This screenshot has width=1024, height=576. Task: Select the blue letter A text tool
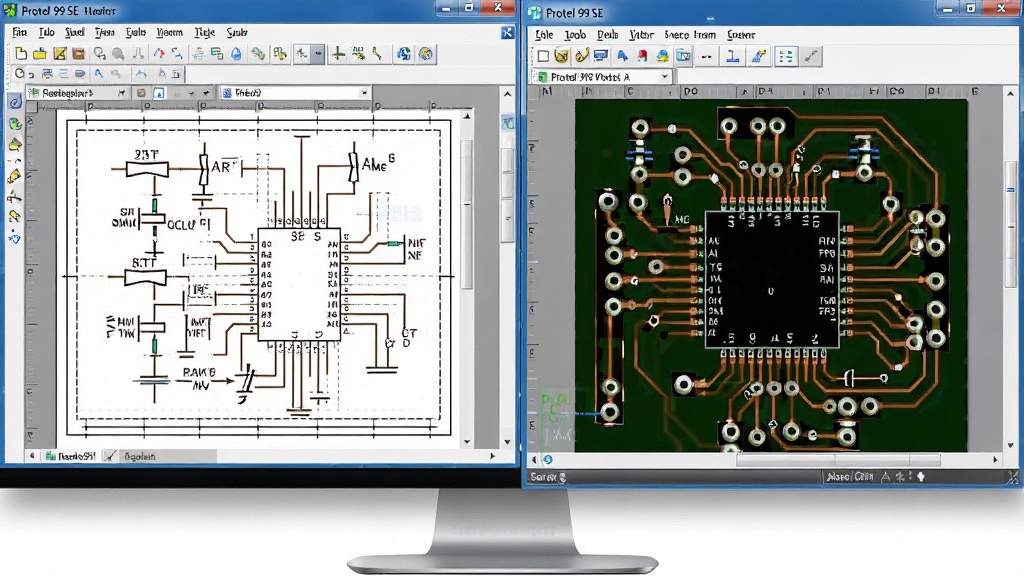point(622,56)
